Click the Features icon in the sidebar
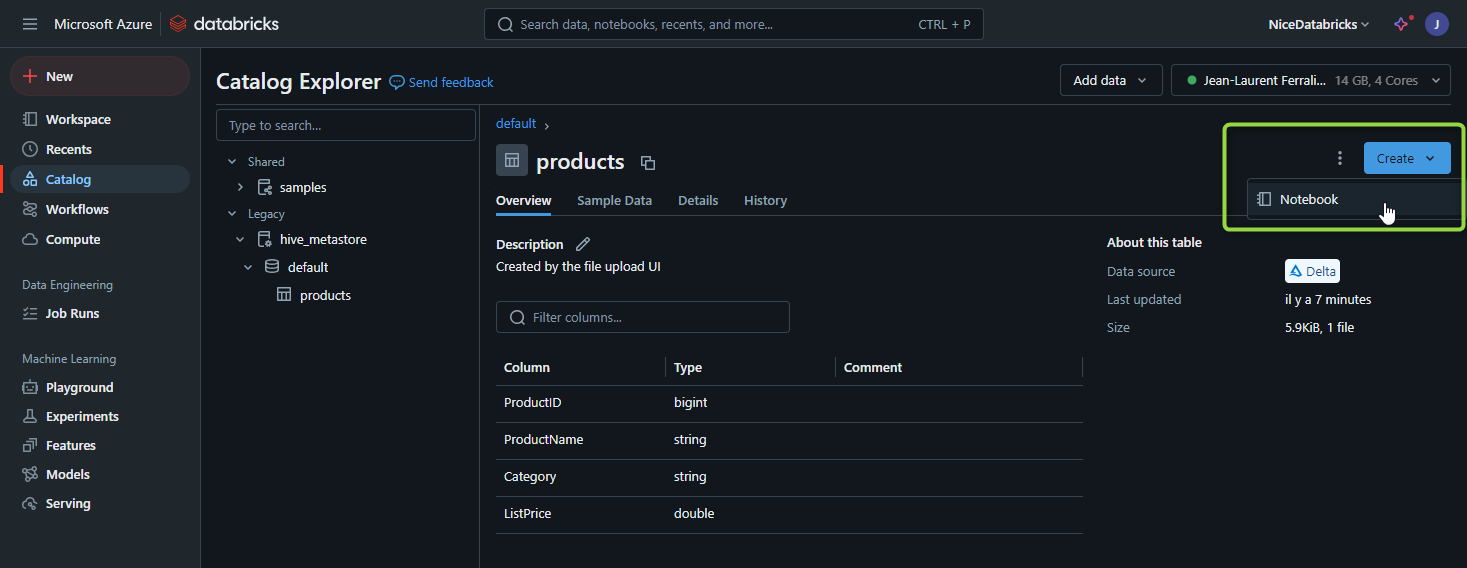The image size is (1467, 568). [x=30, y=445]
